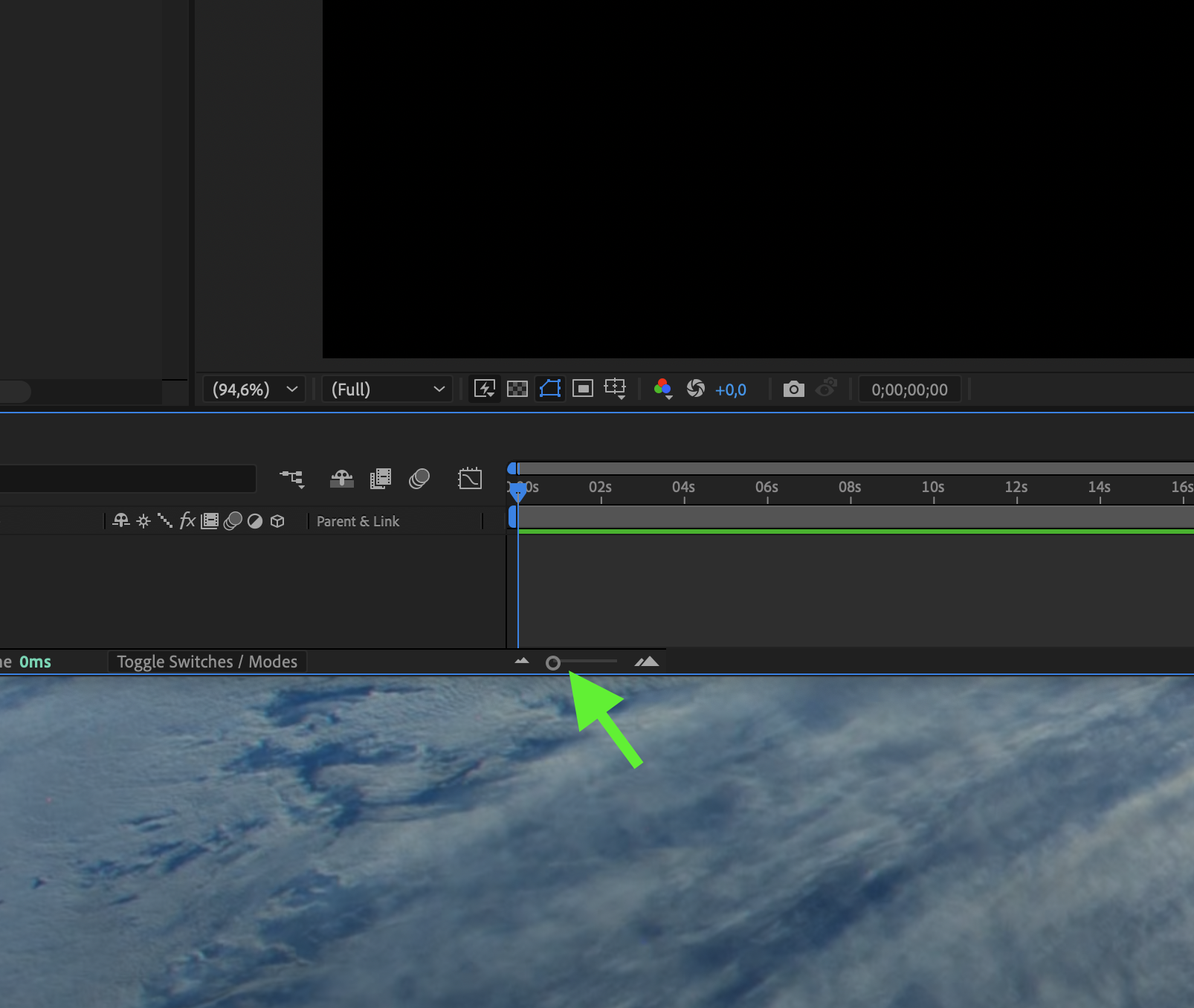Click the timecode field showing 0;00;00;00
Image resolution: width=1194 pixels, height=1008 pixels.
(x=909, y=389)
